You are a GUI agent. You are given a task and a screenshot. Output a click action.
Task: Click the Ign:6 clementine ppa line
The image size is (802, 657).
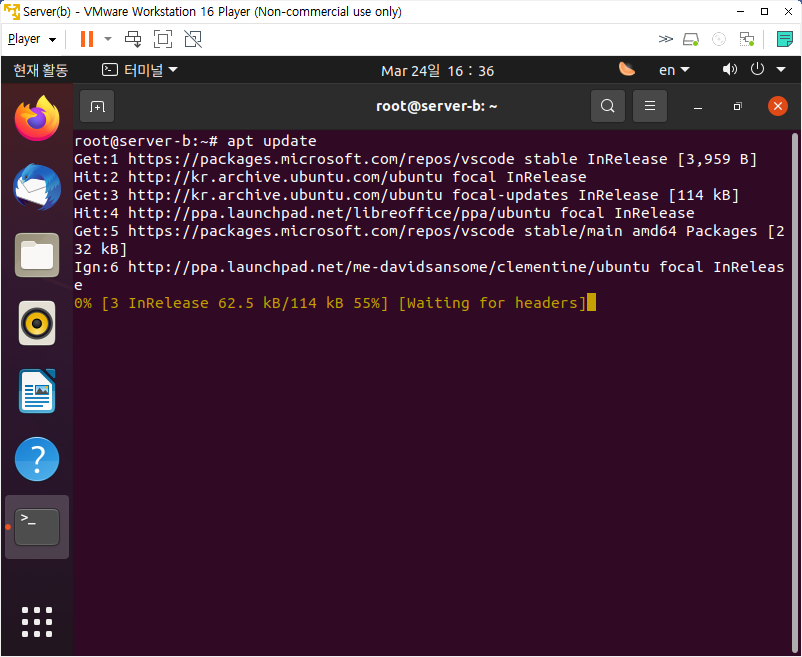(x=429, y=276)
